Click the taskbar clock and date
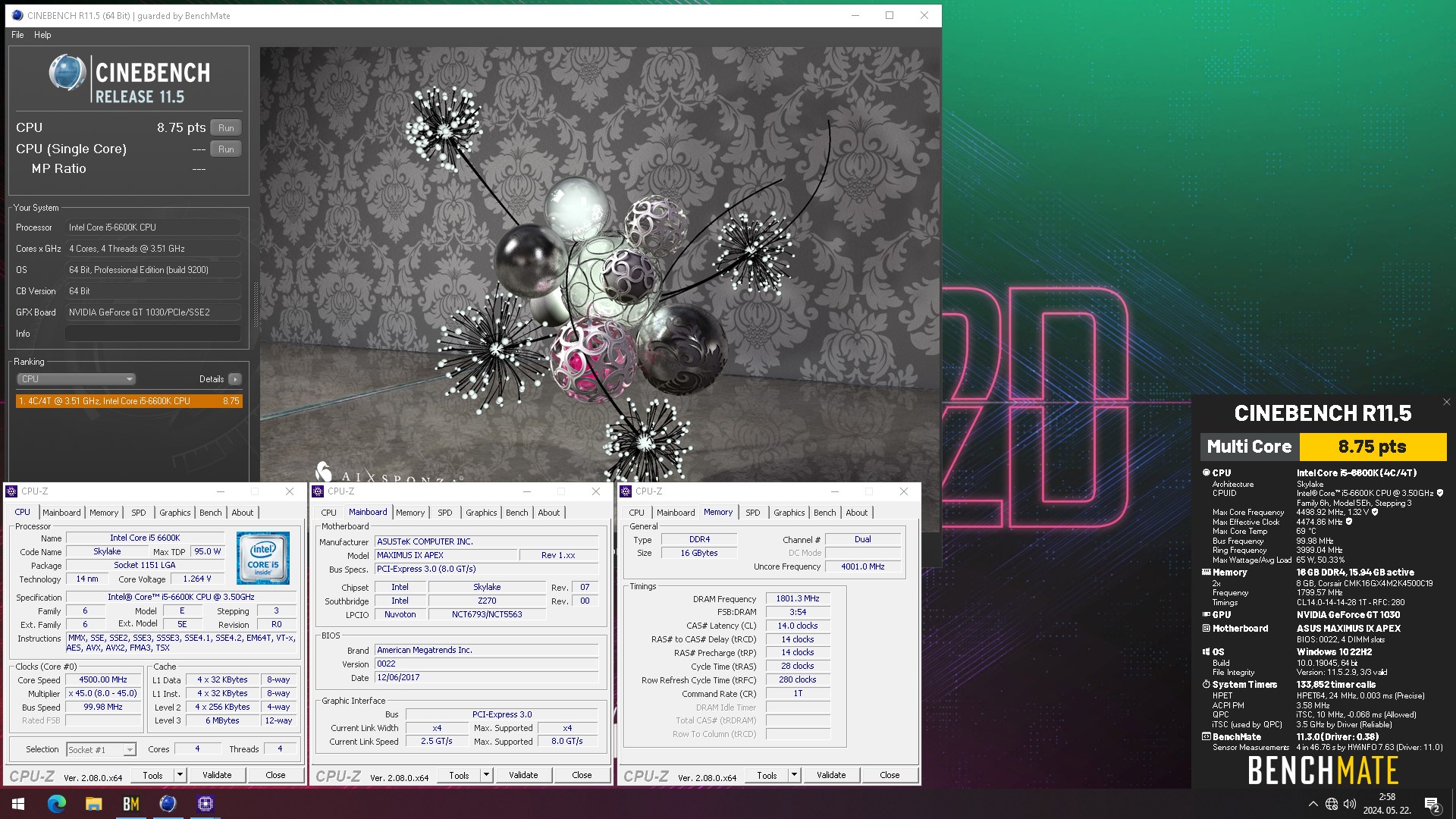Viewport: 1456px width, 819px height. point(1387,804)
